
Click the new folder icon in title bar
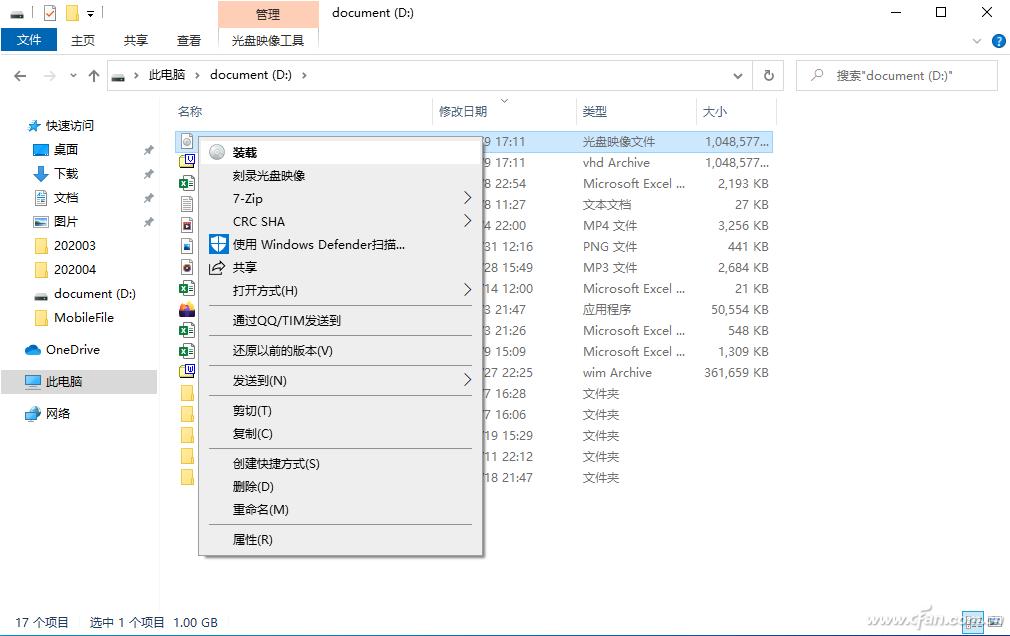[71, 13]
